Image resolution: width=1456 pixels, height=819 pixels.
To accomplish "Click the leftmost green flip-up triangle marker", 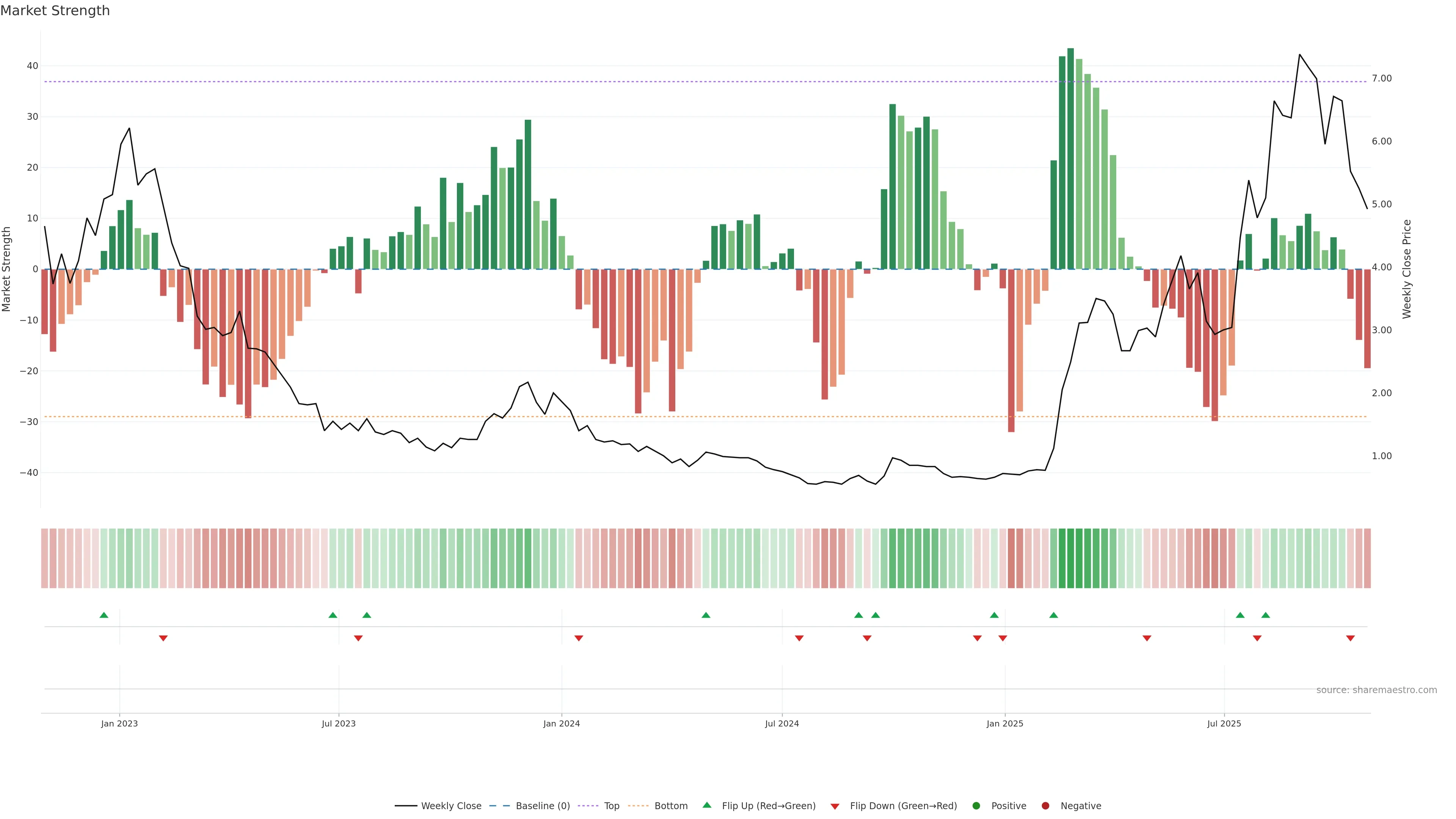I will (x=104, y=615).
